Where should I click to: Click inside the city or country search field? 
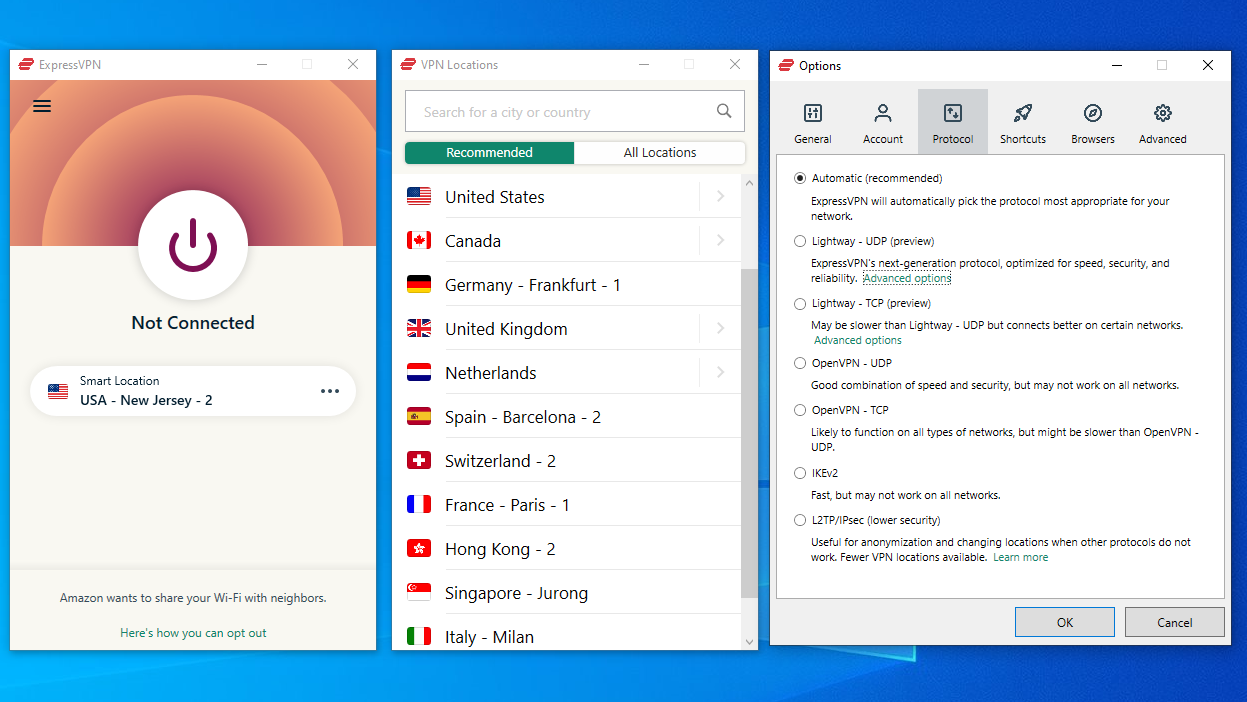coord(560,111)
